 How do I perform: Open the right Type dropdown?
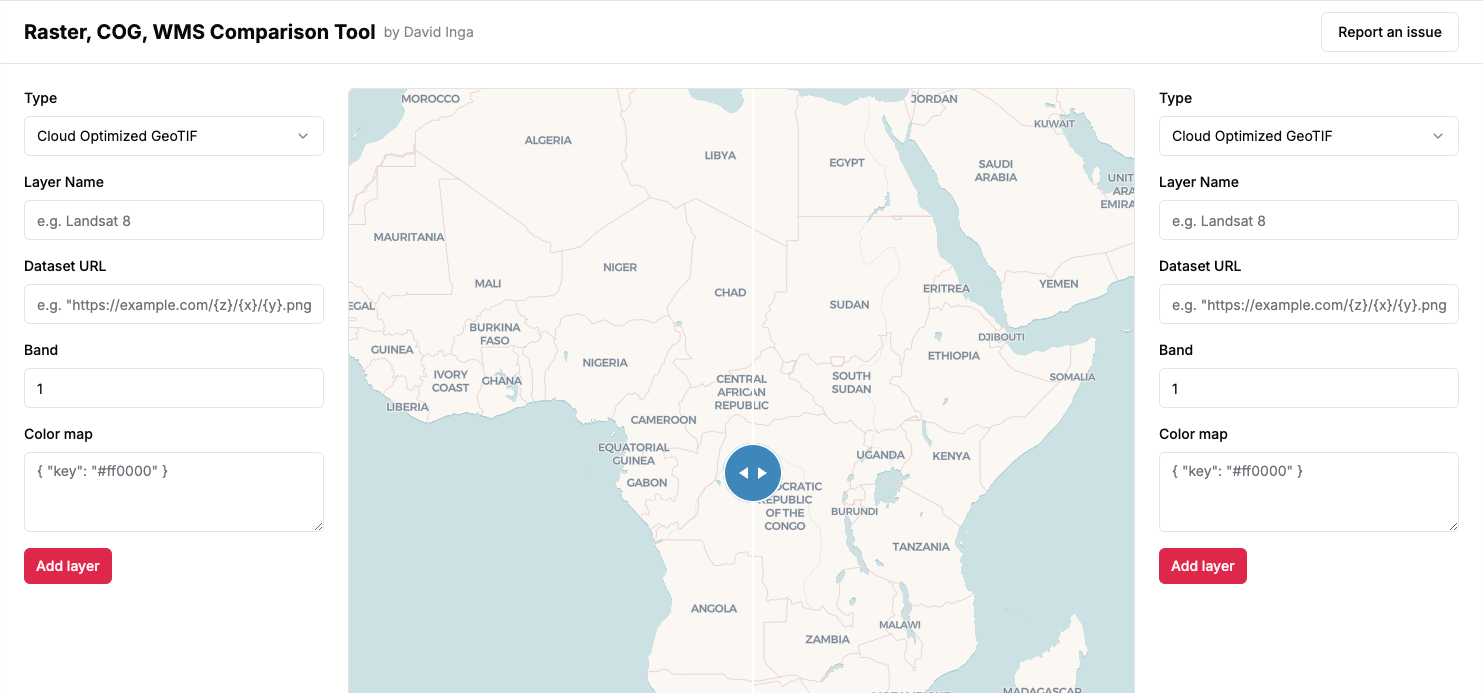(x=1309, y=136)
